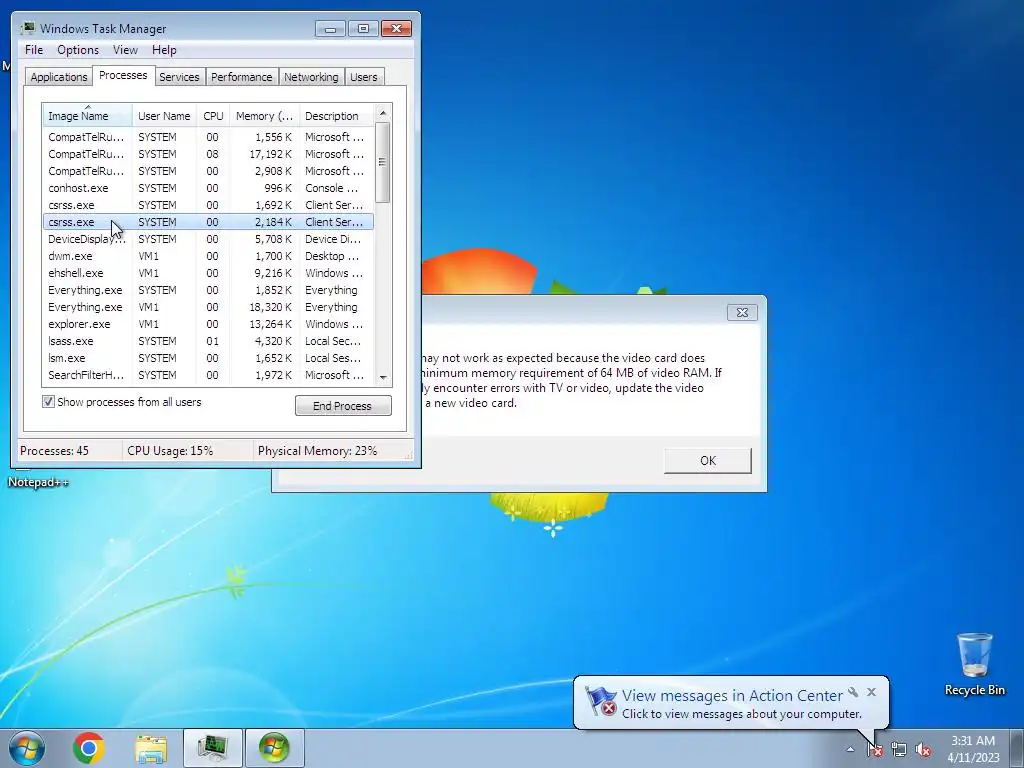Launch Google Chrome from taskbar
Screen dimensions: 1024x768
click(x=89, y=748)
